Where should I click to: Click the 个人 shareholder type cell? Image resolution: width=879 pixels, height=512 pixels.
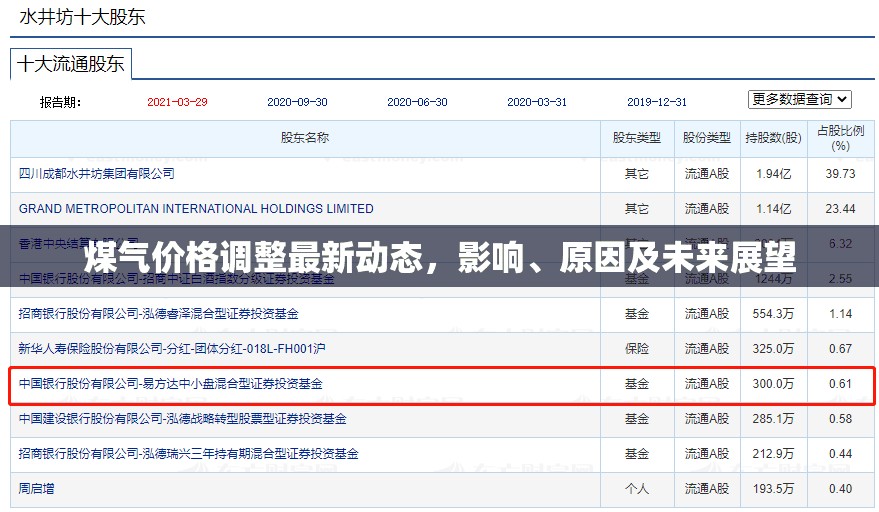coord(637,488)
